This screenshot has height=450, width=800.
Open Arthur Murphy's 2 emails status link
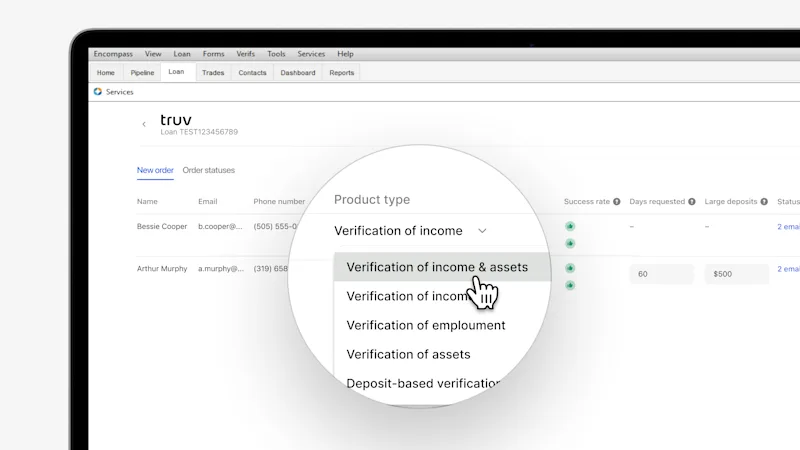[x=788, y=269]
